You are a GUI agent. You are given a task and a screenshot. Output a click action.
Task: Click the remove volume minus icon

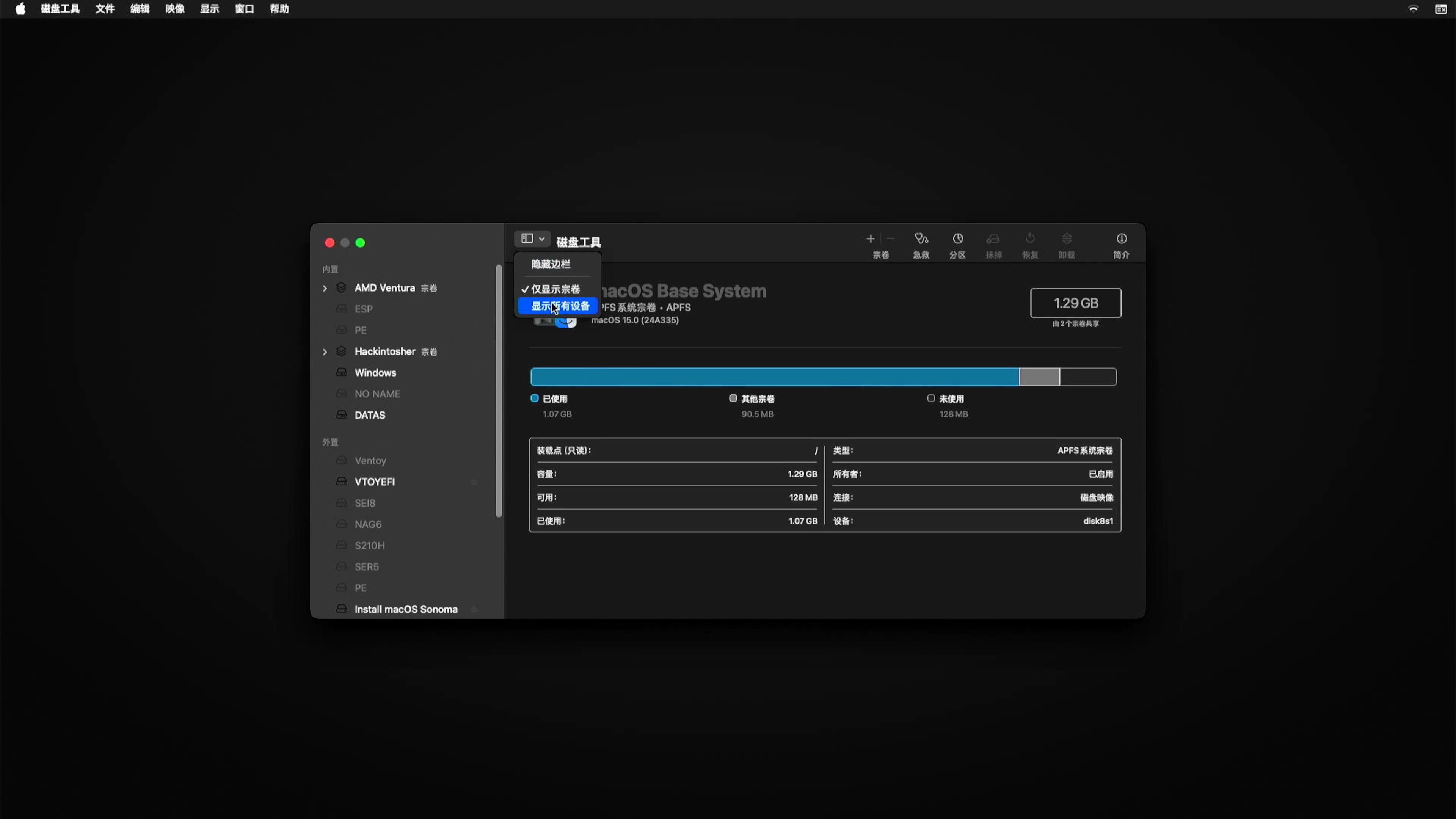[890, 238]
